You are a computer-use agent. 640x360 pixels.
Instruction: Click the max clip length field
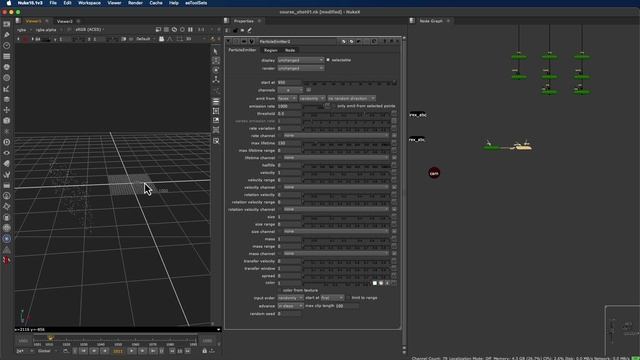tap(347, 306)
